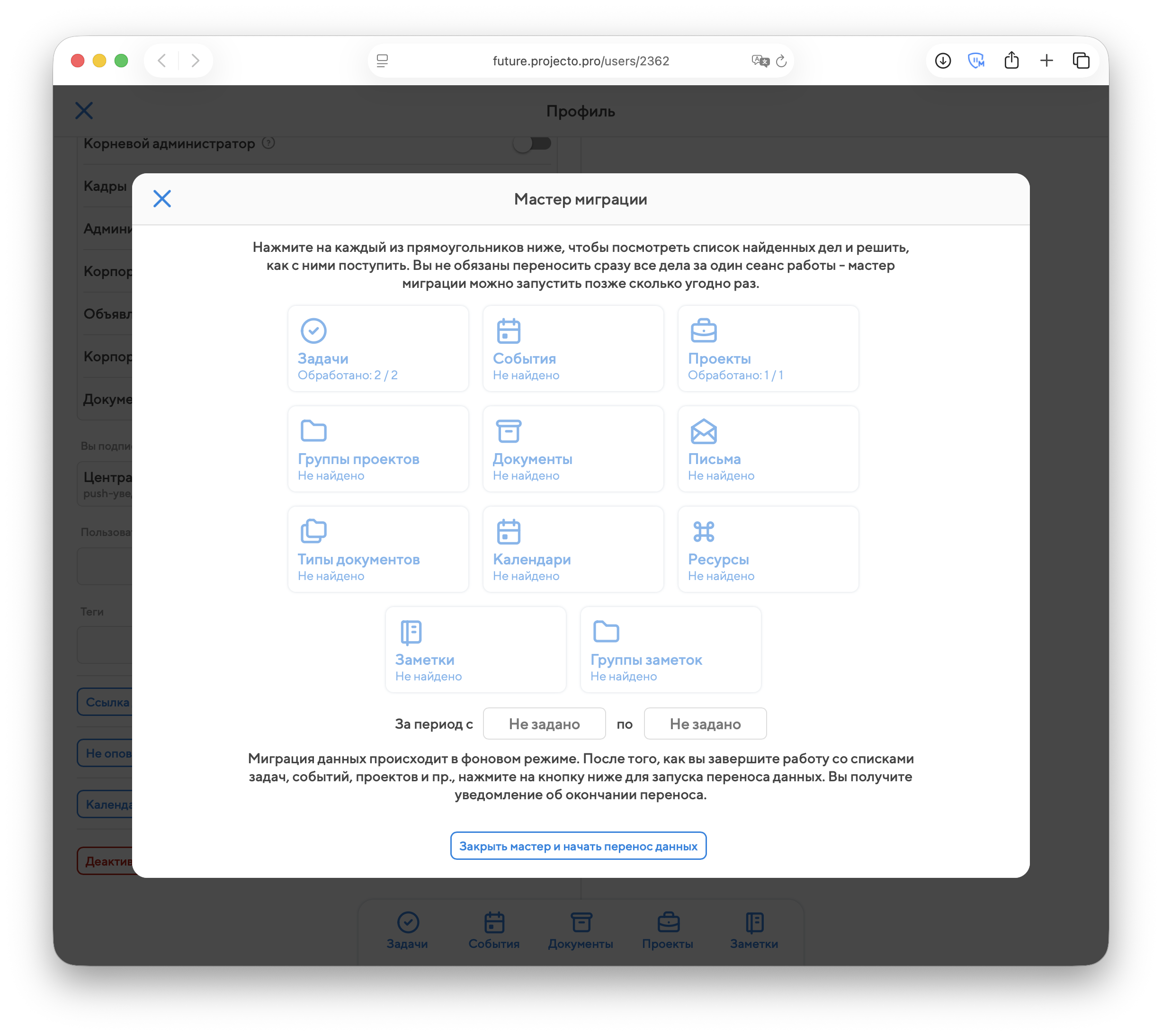The height and width of the screenshot is (1036, 1162).
Task: Set the period end date field
Action: click(x=705, y=723)
